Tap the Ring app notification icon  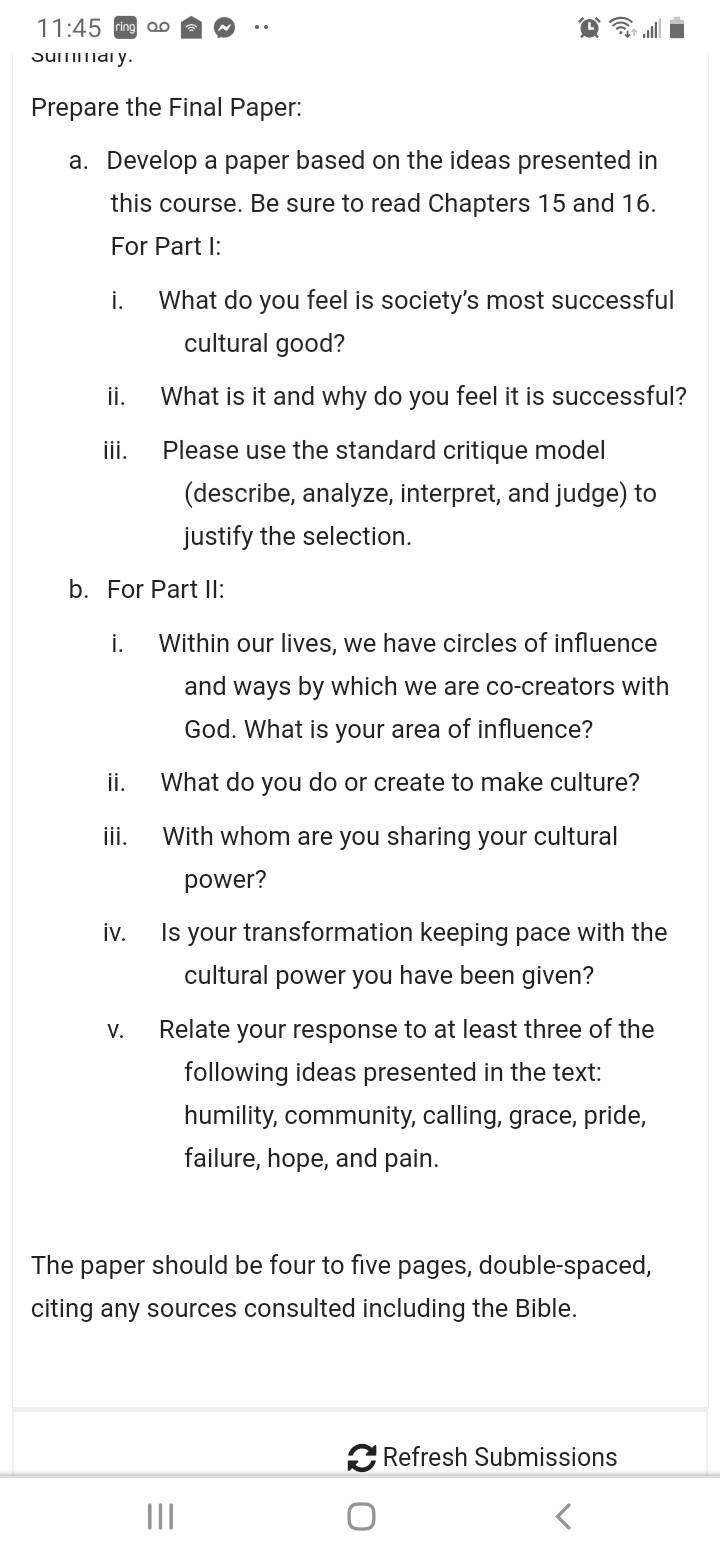(126, 28)
